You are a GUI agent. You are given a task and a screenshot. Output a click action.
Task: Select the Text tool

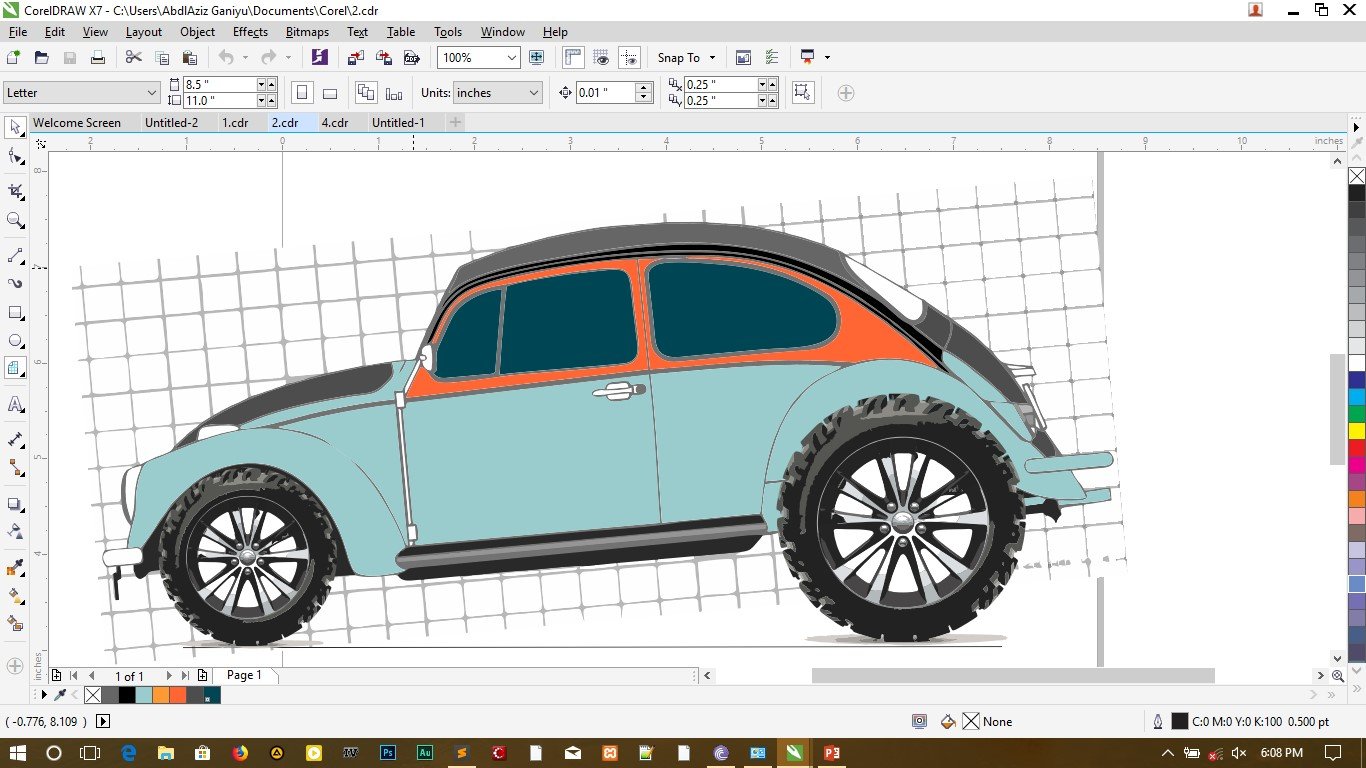pos(15,404)
